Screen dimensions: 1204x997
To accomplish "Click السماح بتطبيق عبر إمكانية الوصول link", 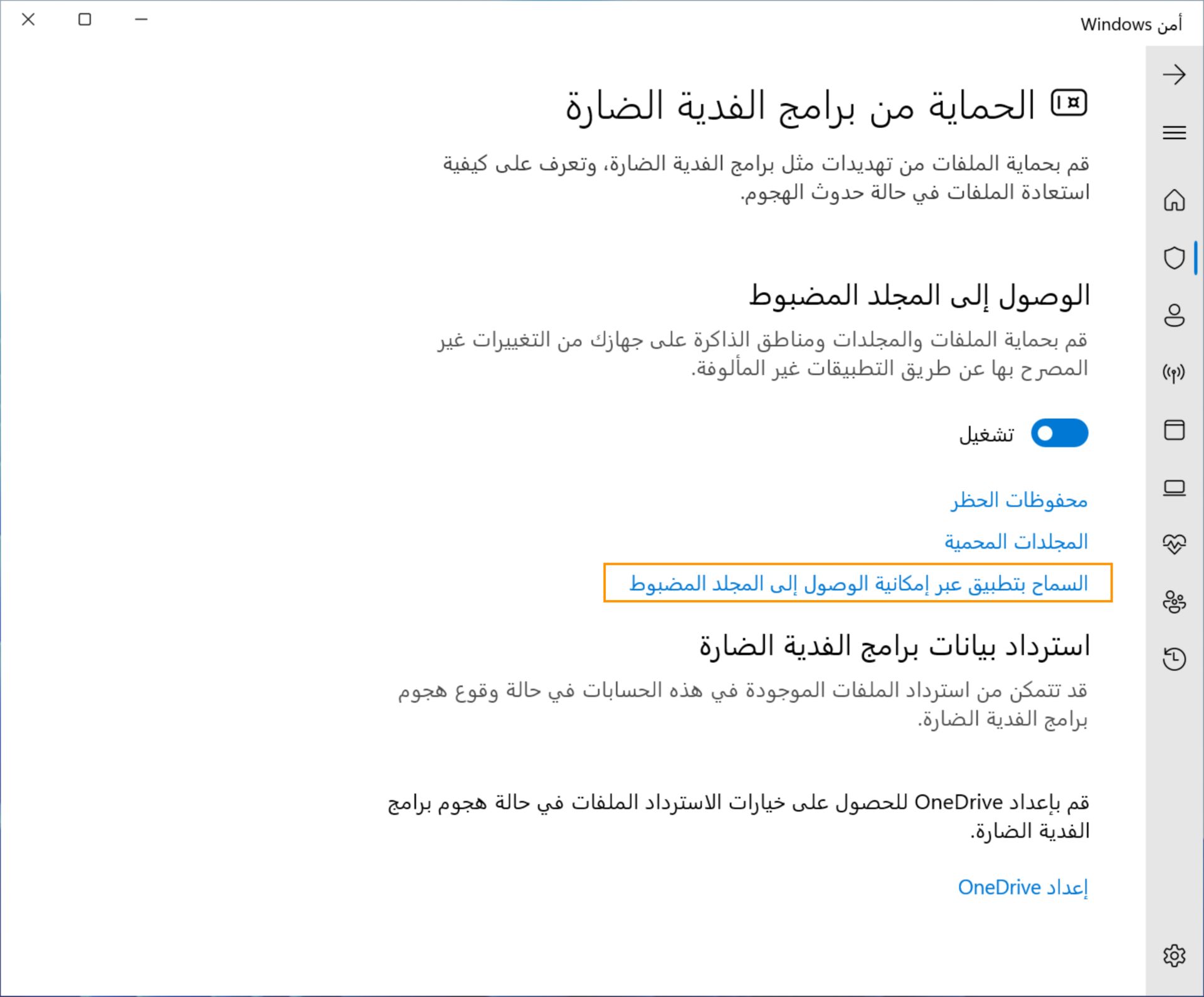I will (858, 584).
